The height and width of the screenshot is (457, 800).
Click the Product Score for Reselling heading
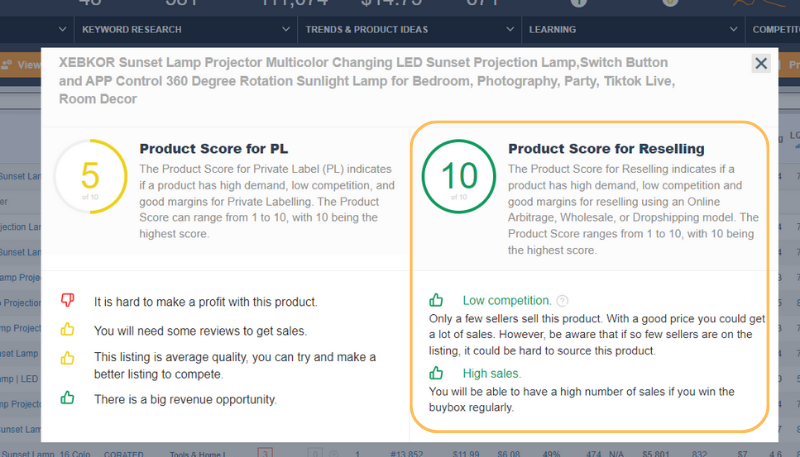point(606,149)
